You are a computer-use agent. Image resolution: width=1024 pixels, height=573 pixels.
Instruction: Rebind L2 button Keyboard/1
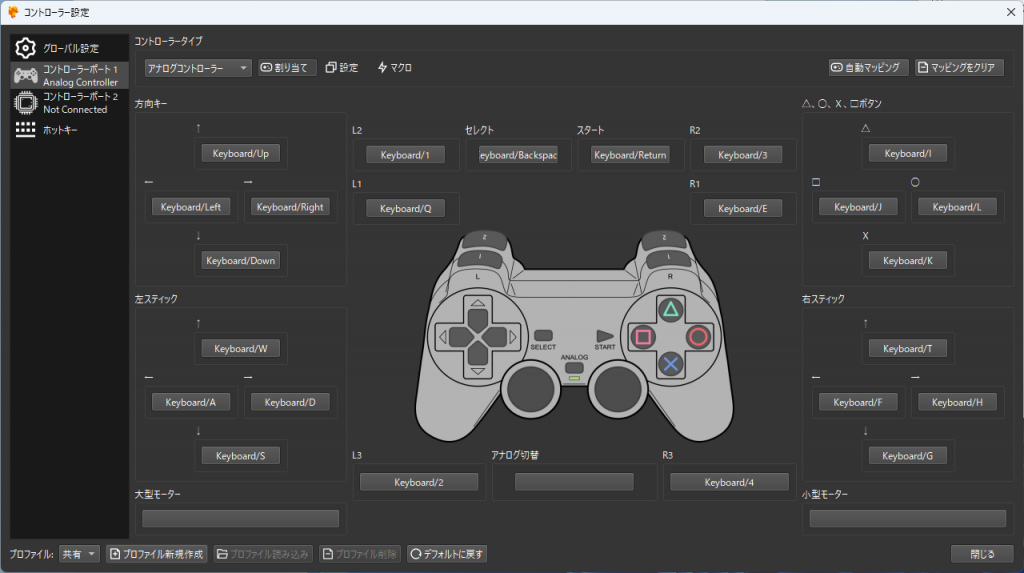tap(405, 155)
